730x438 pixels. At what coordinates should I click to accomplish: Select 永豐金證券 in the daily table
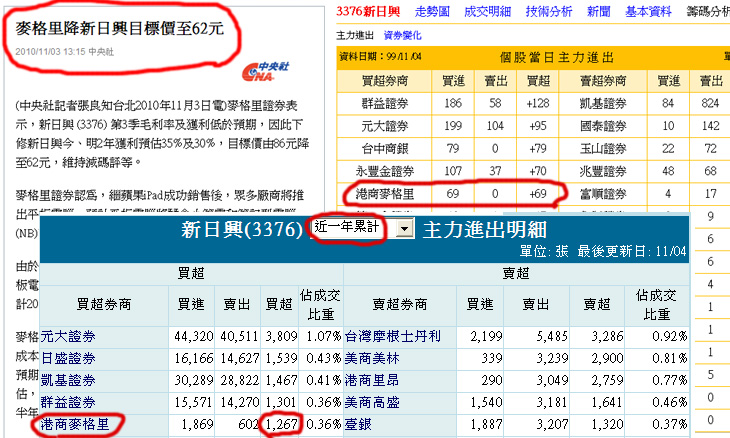click(x=385, y=171)
